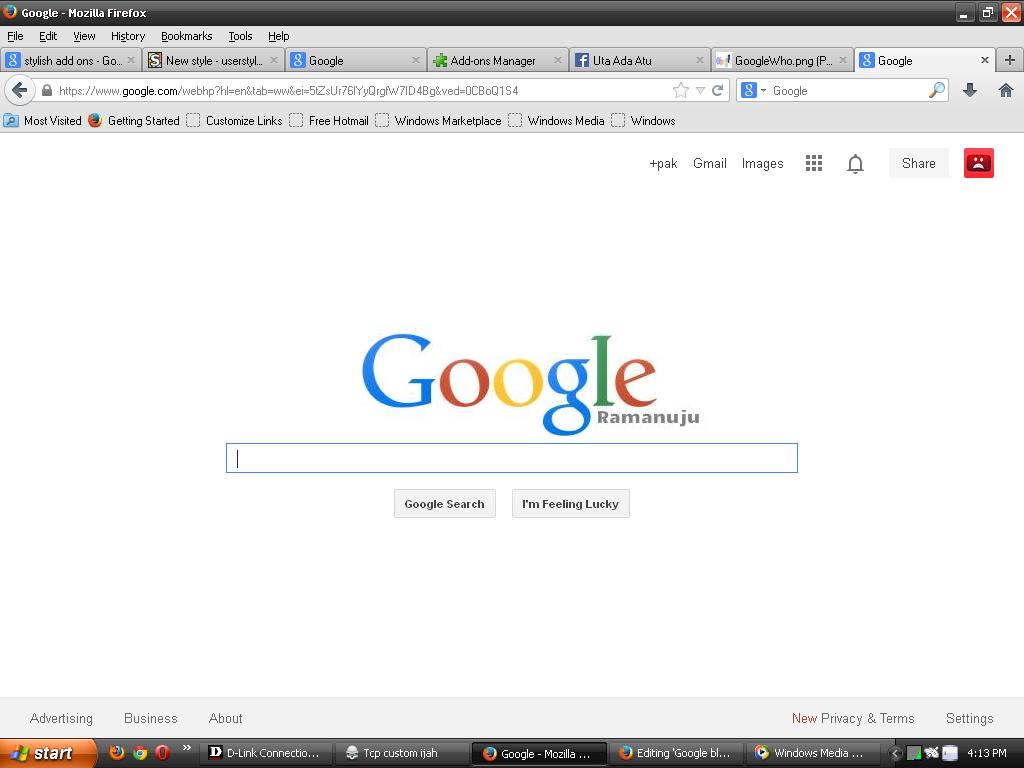Click the Google Search button

445,504
